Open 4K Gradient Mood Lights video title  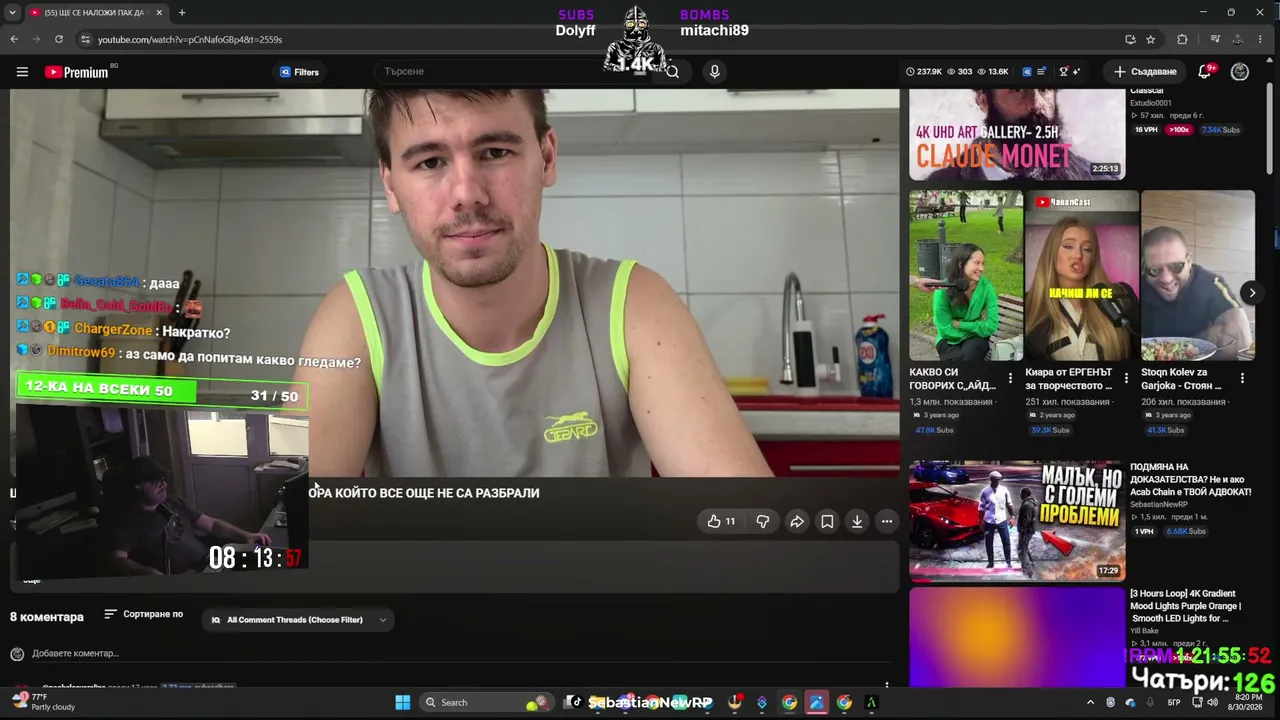(x=1186, y=606)
